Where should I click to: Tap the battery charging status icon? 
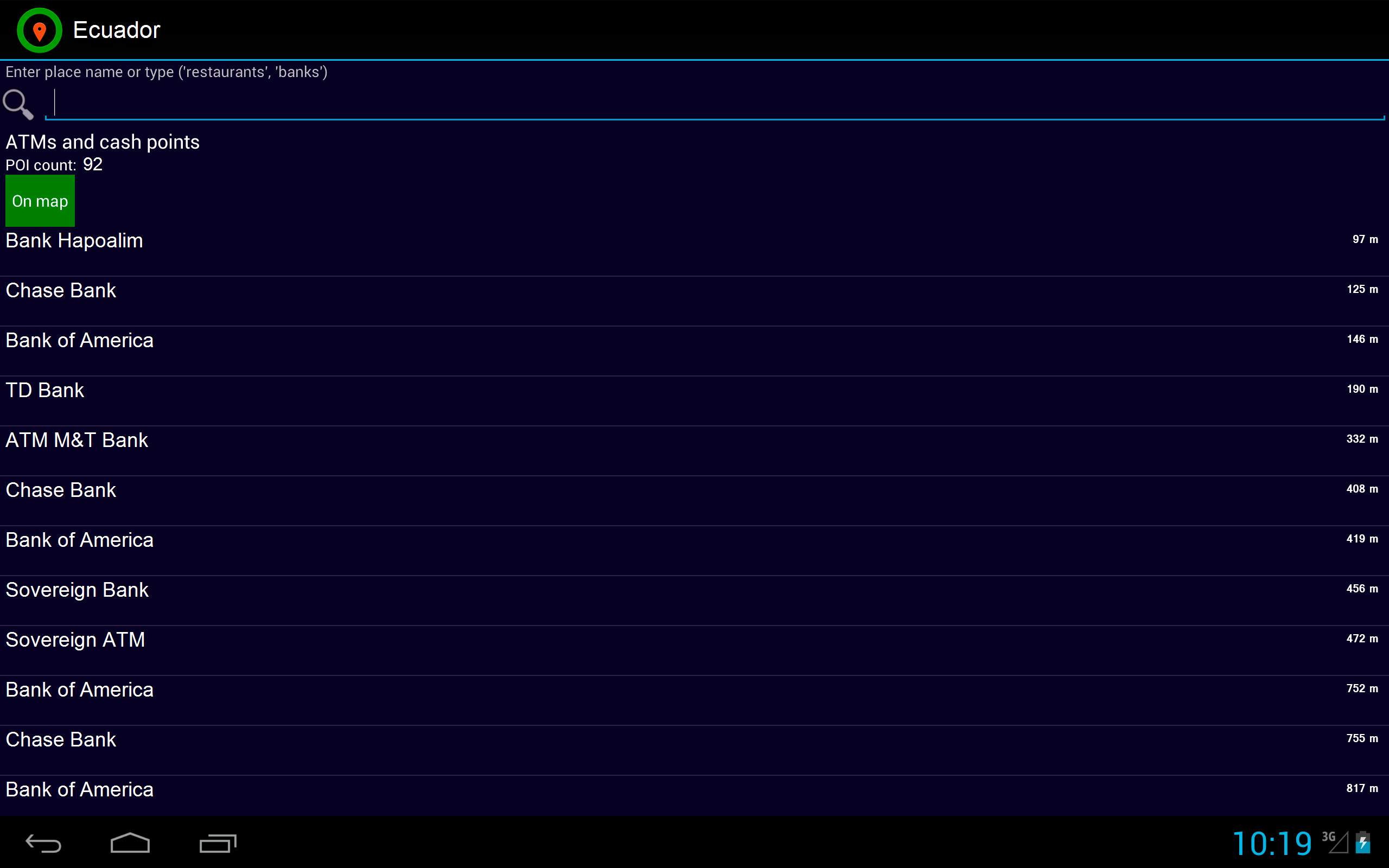(1362, 843)
